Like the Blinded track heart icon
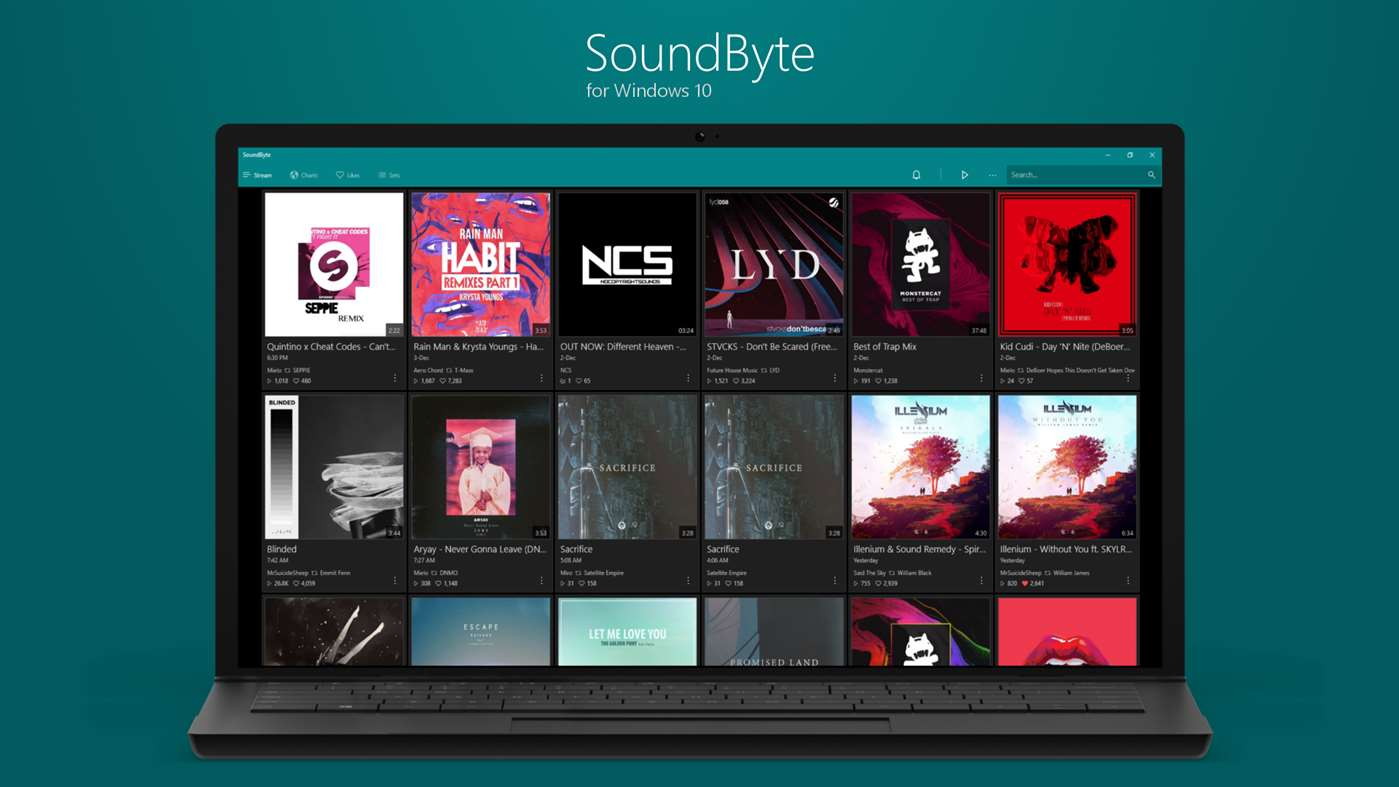The height and width of the screenshot is (787, 1399). pos(297,583)
